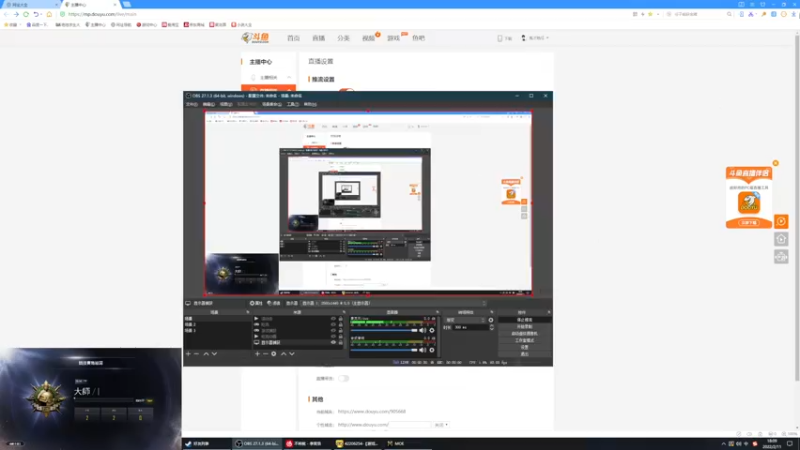Pop out the Scene Transitions dock panel
This screenshot has width=800, height=450.
tap(492, 312)
